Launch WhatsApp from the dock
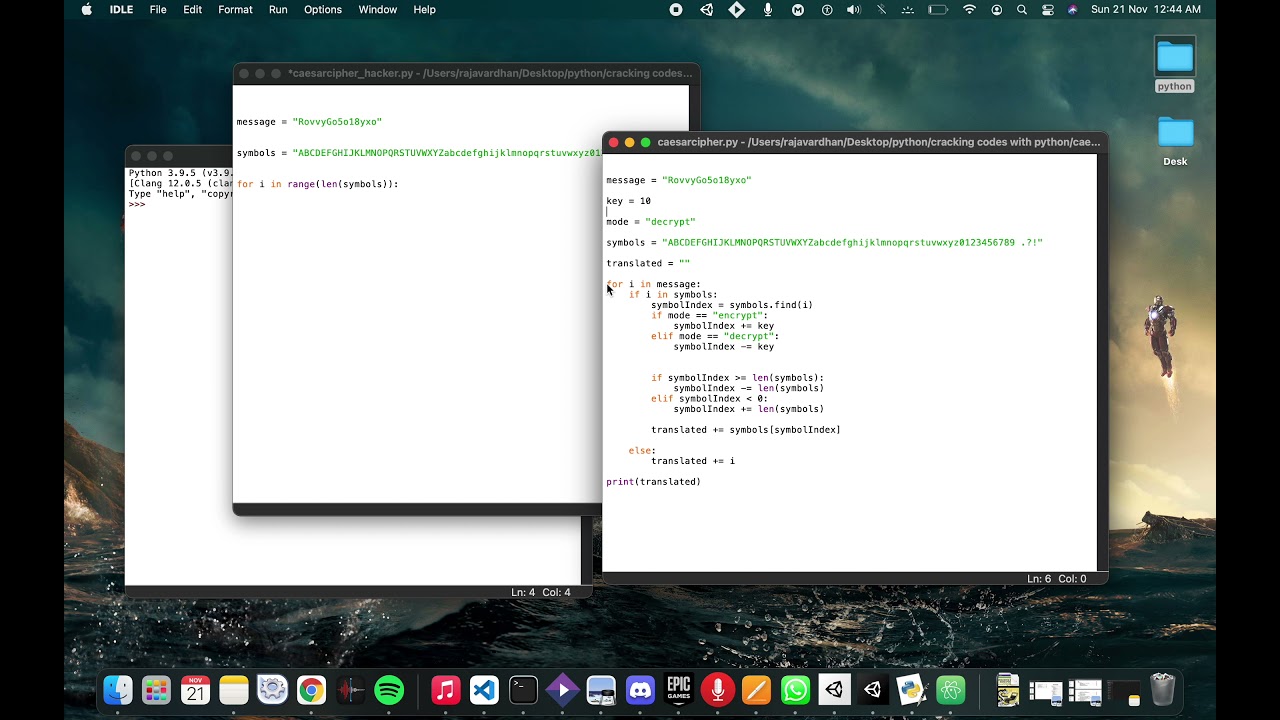The height and width of the screenshot is (720, 1280). coord(795,690)
